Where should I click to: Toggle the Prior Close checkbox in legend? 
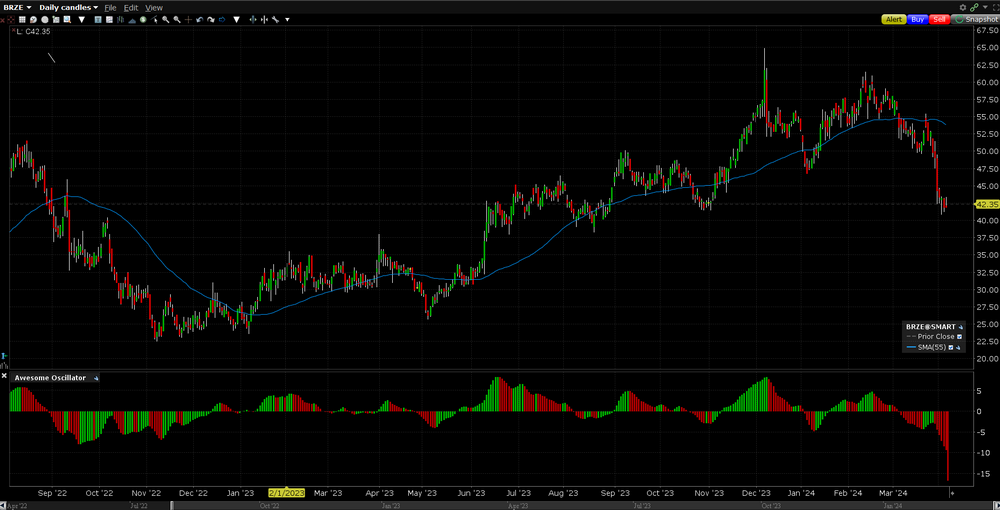pos(959,337)
